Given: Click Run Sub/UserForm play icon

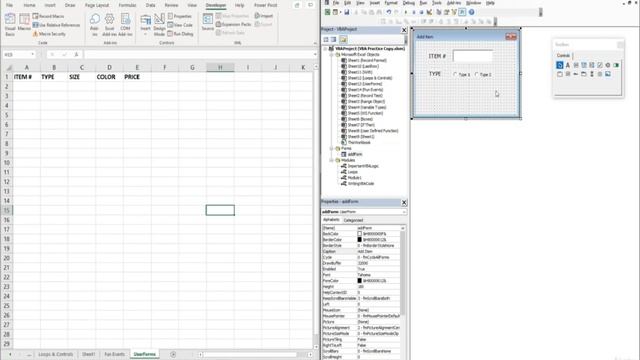Looking at the screenshot, I should [x=406, y=12].
